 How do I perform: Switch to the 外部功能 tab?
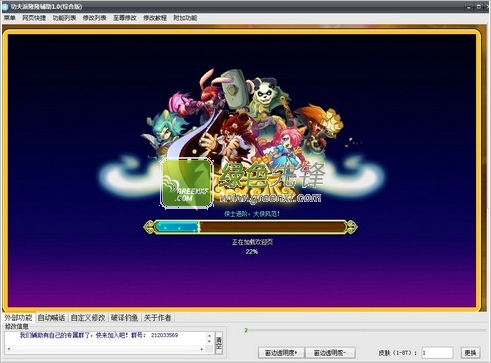(18, 317)
